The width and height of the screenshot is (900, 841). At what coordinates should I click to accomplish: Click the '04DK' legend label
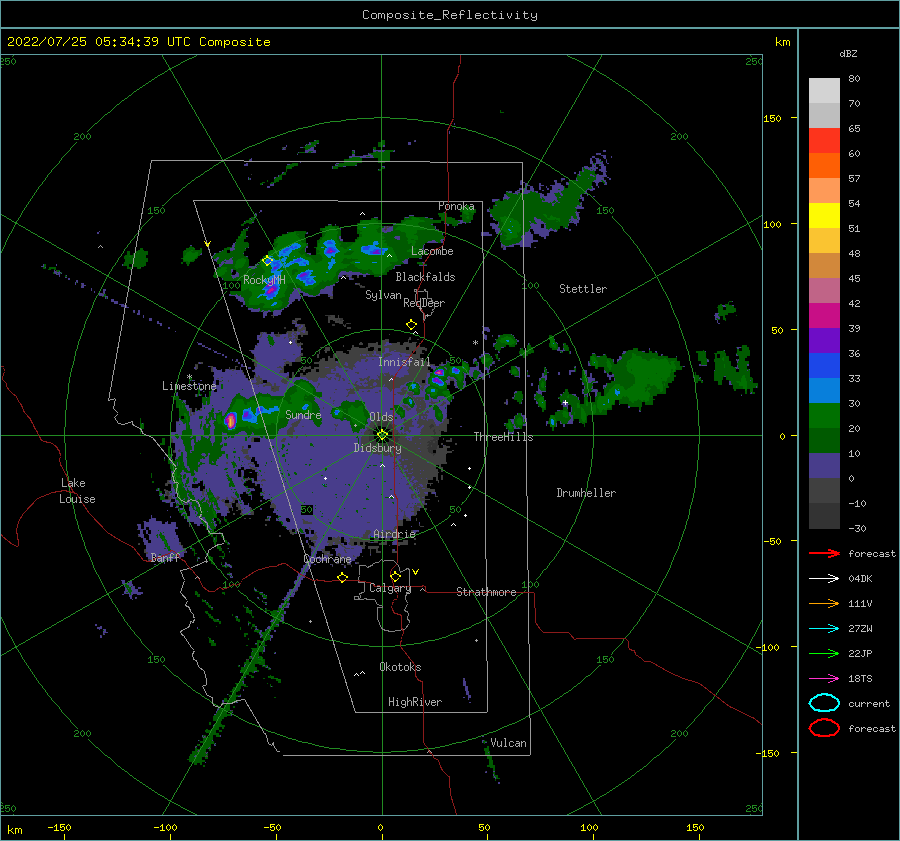(860, 578)
